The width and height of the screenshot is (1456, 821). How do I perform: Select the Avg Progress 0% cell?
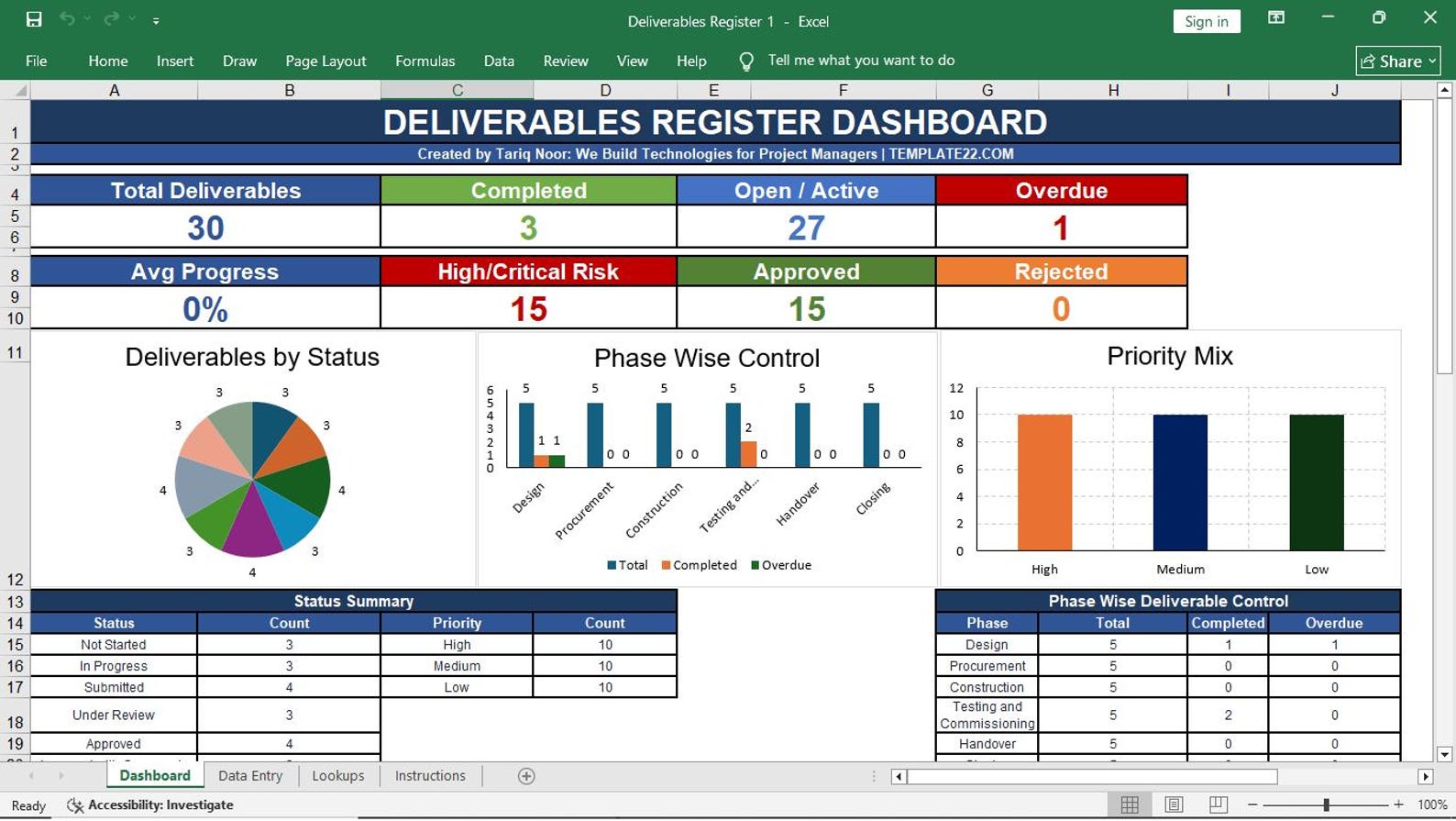(205, 308)
